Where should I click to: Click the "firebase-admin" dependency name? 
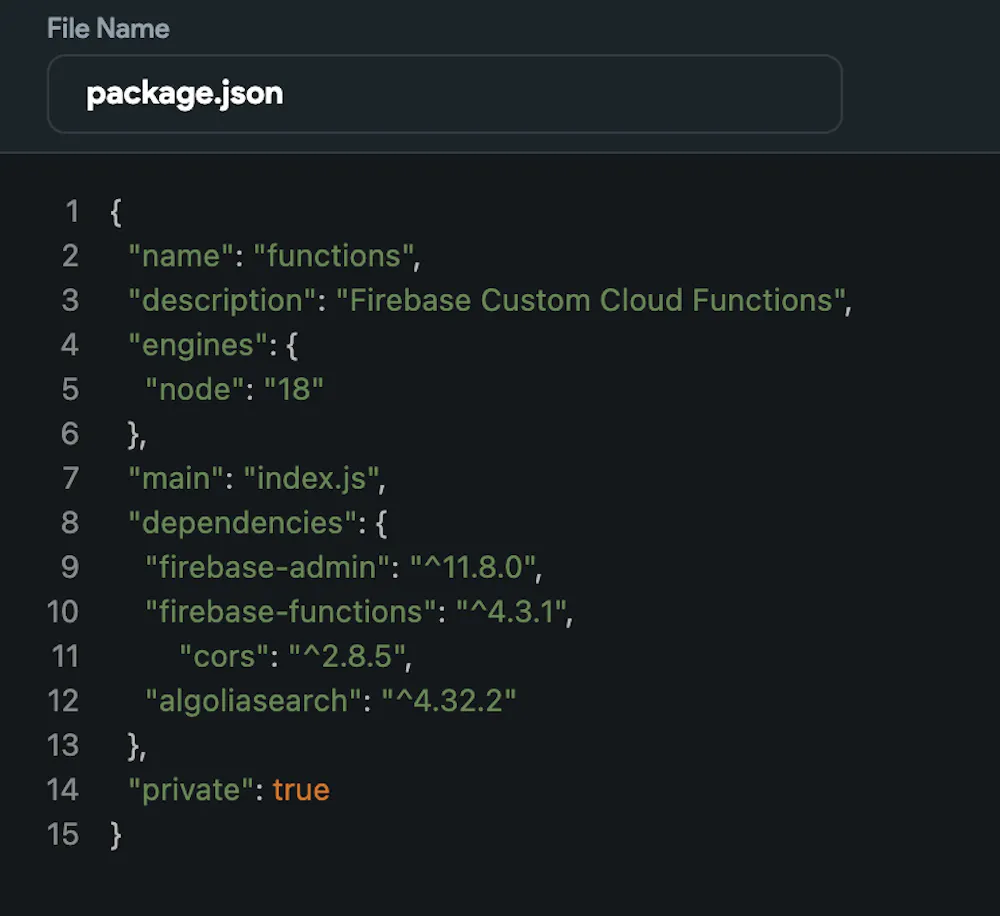tap(267, 568)
